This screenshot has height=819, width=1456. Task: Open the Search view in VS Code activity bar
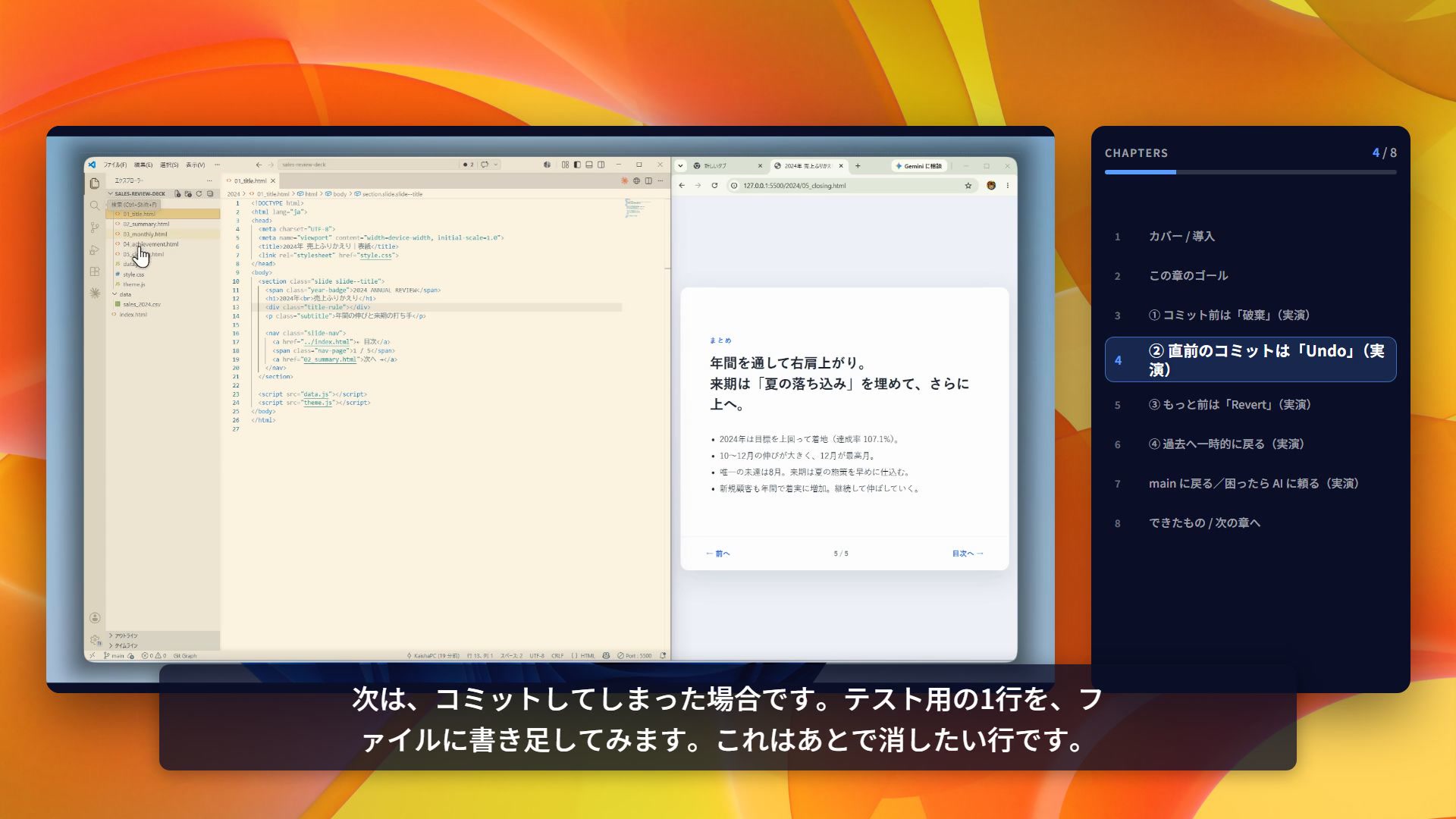pos(95,206)
